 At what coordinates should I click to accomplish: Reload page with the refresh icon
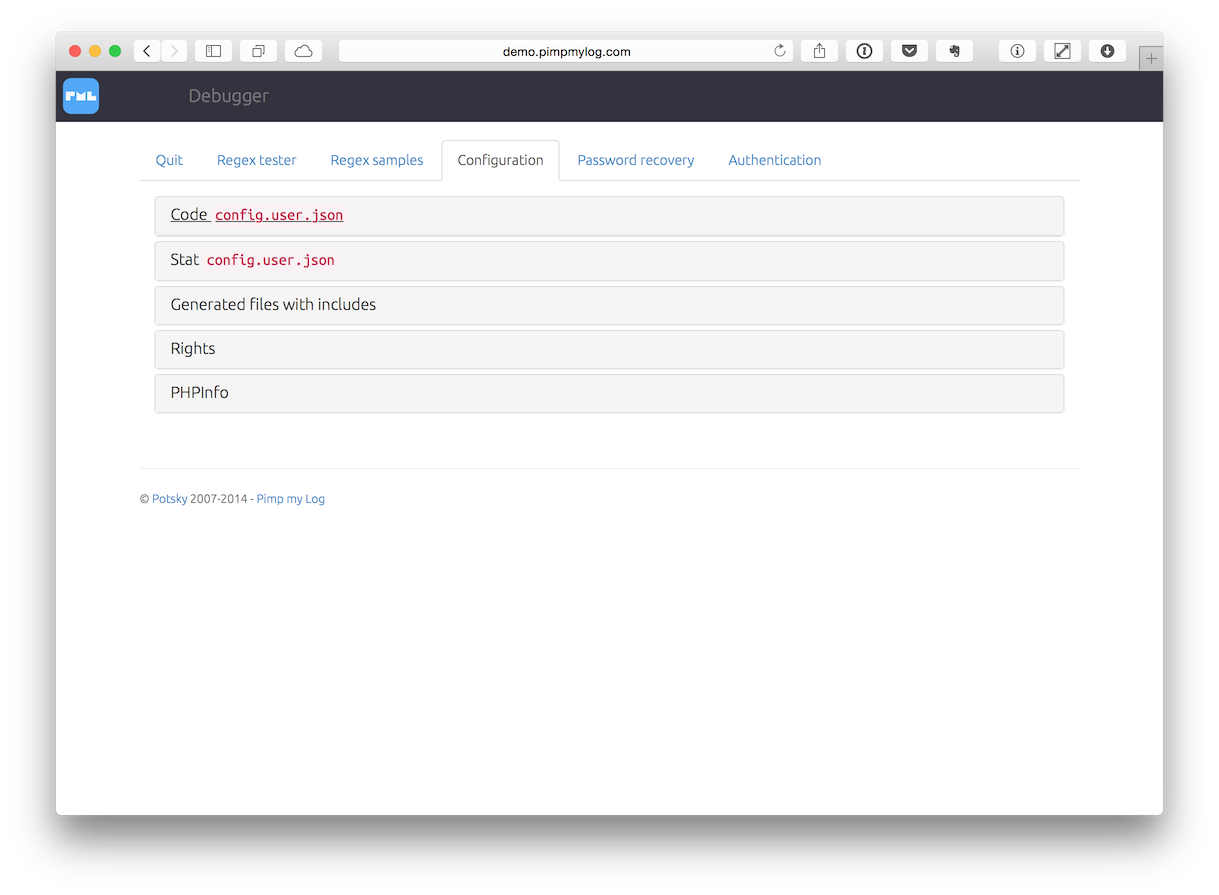pos(780,51)
